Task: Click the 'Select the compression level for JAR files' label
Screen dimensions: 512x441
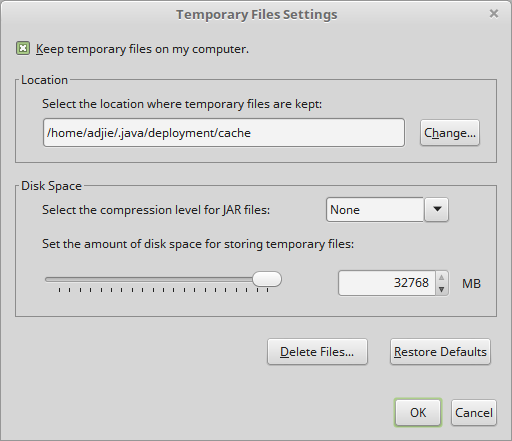Action: pyautogui.click(x=156, y=210)
